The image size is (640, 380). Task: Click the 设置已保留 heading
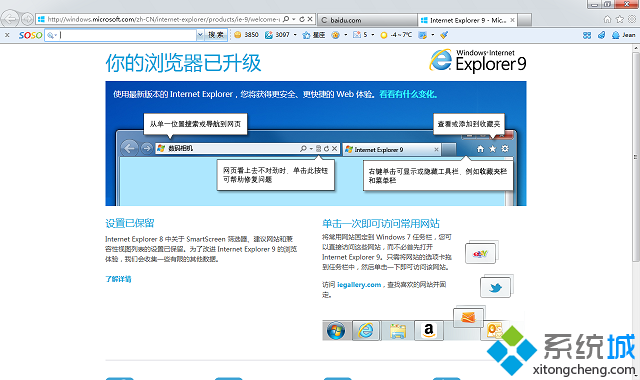point(130,223)
